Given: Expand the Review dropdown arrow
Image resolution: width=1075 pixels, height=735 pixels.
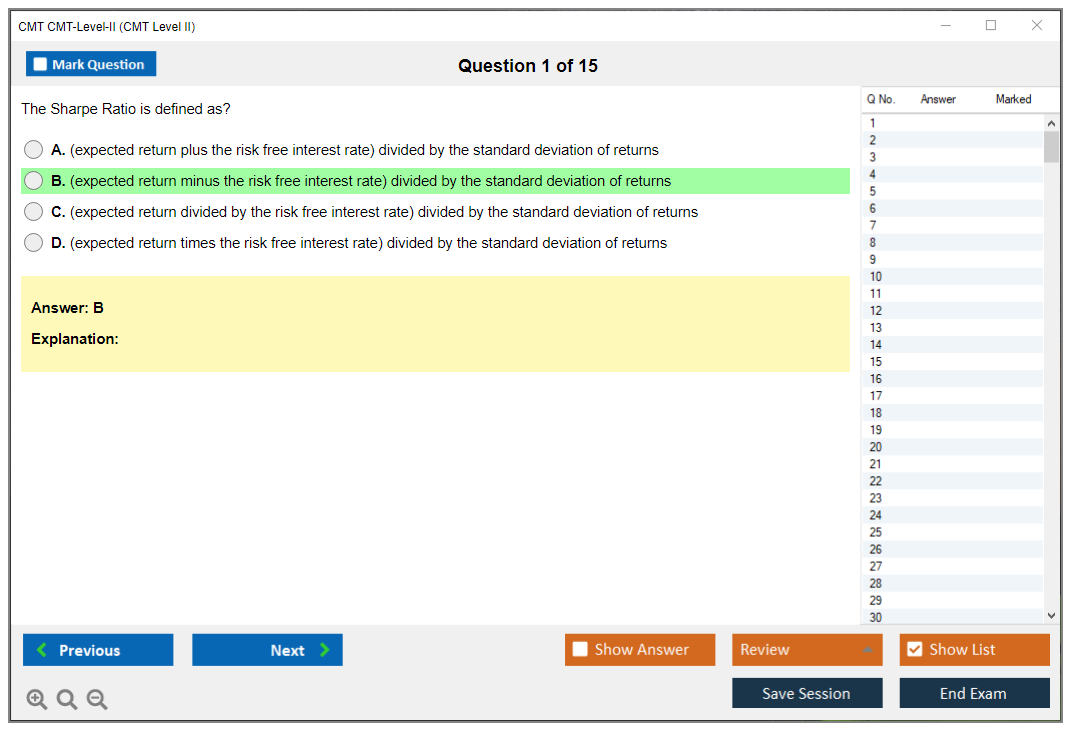Looking at the screenshot, I should click(x=867, y=650).
